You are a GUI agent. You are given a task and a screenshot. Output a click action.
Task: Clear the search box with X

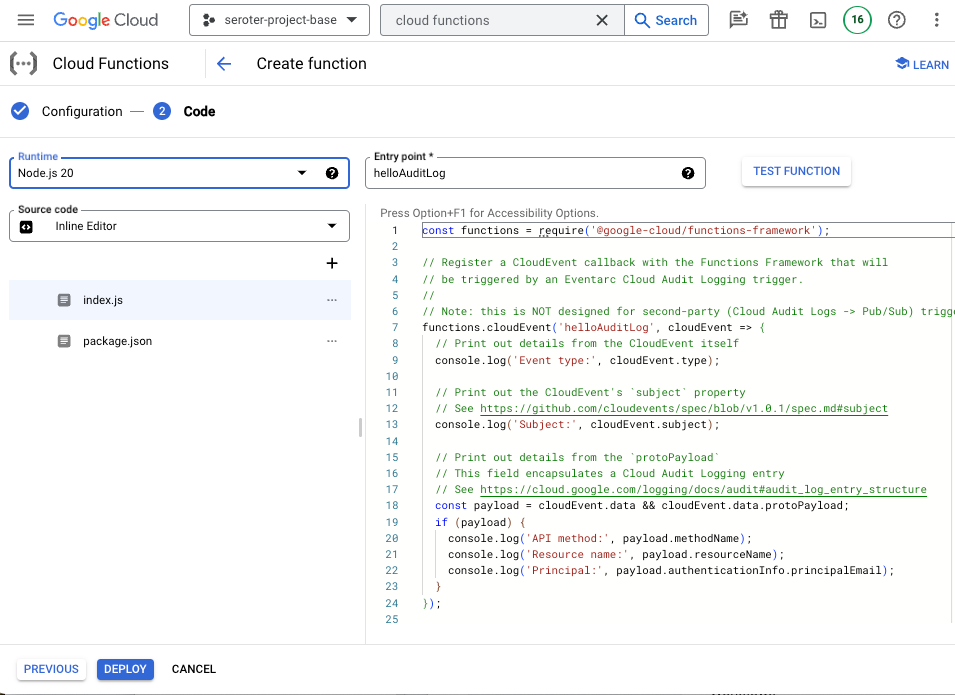(602, 20)
